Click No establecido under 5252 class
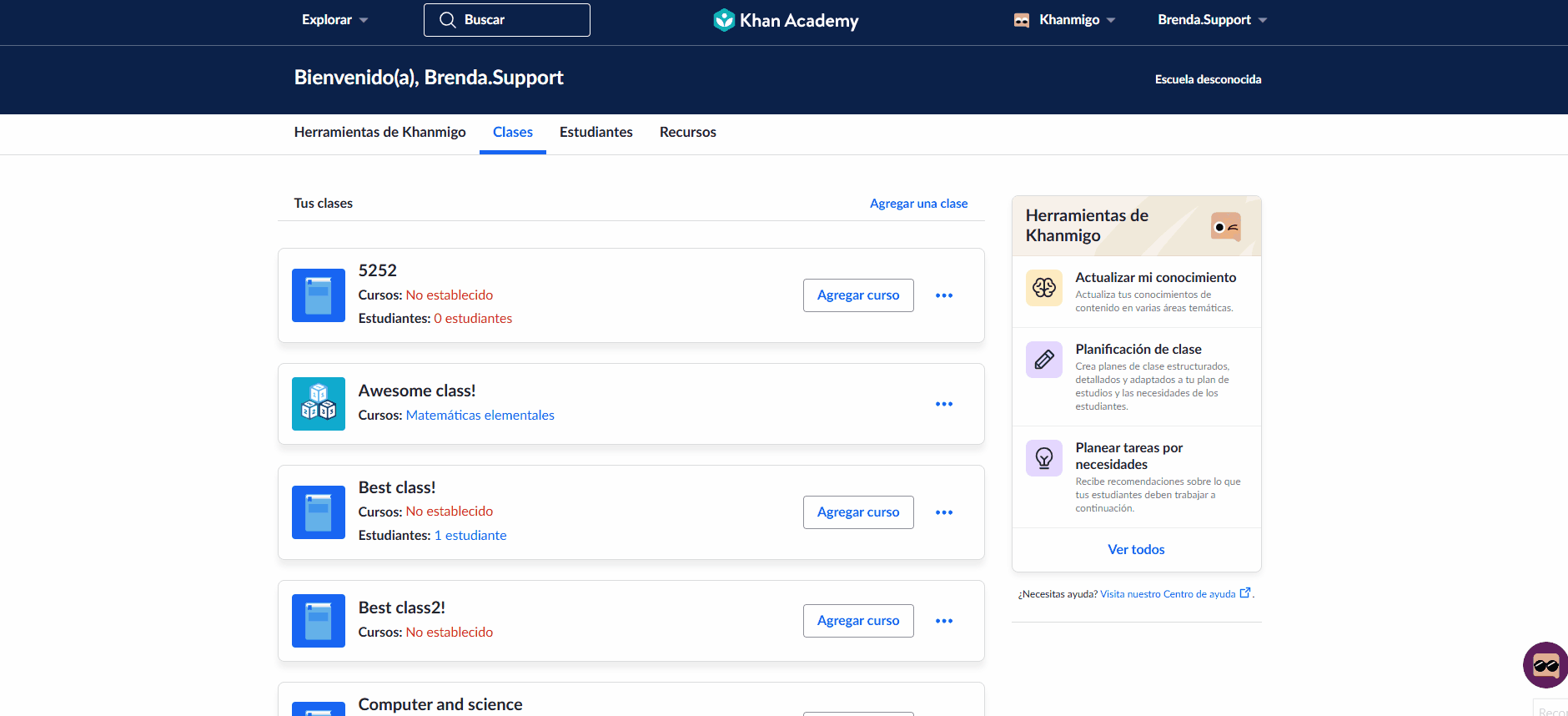Image resolution: width=1568 pixels, height=716 pixels. tap(450, 295)
